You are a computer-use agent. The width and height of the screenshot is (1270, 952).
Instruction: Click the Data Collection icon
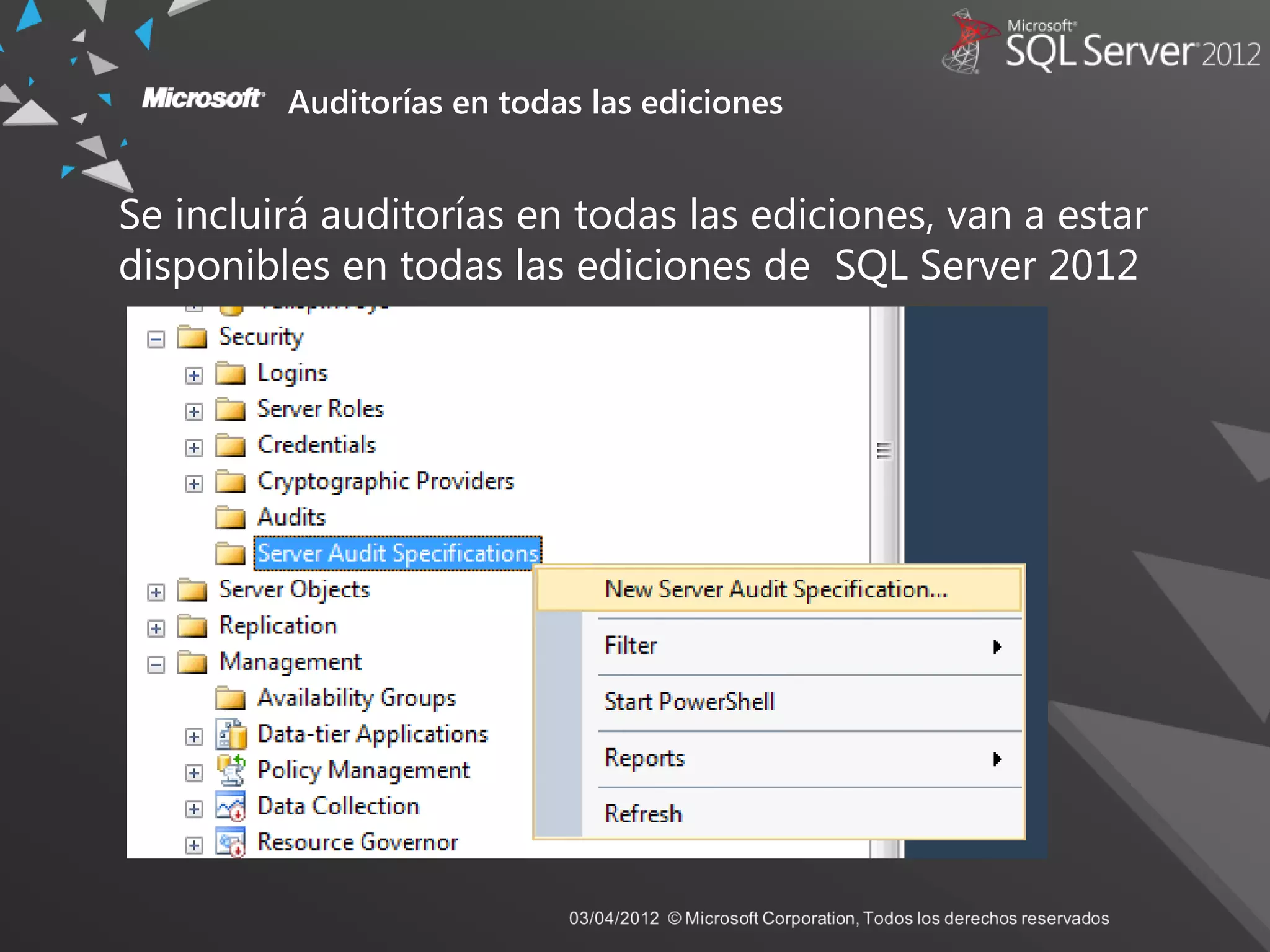[x=231, y=806]
